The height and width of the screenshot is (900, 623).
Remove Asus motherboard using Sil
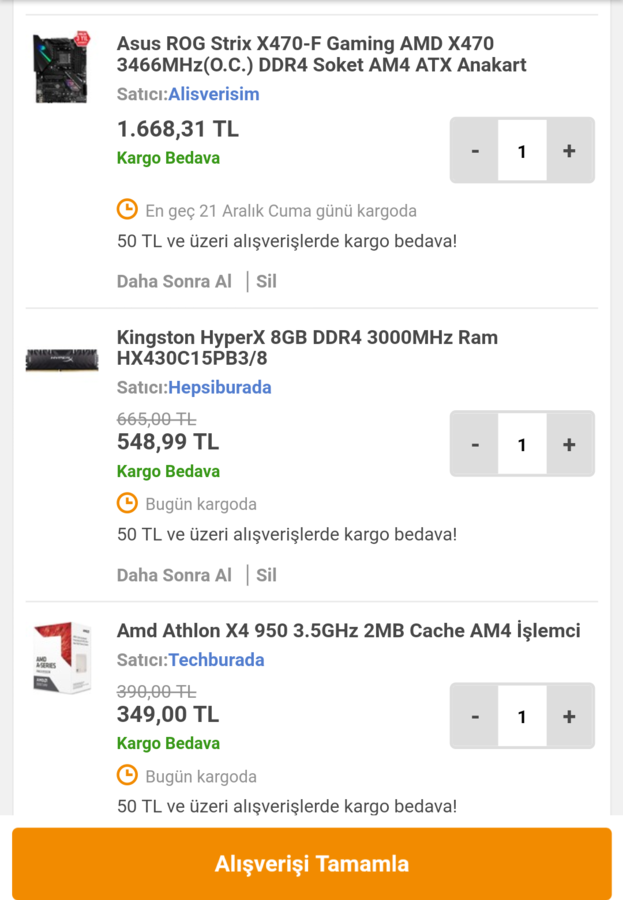266,281
